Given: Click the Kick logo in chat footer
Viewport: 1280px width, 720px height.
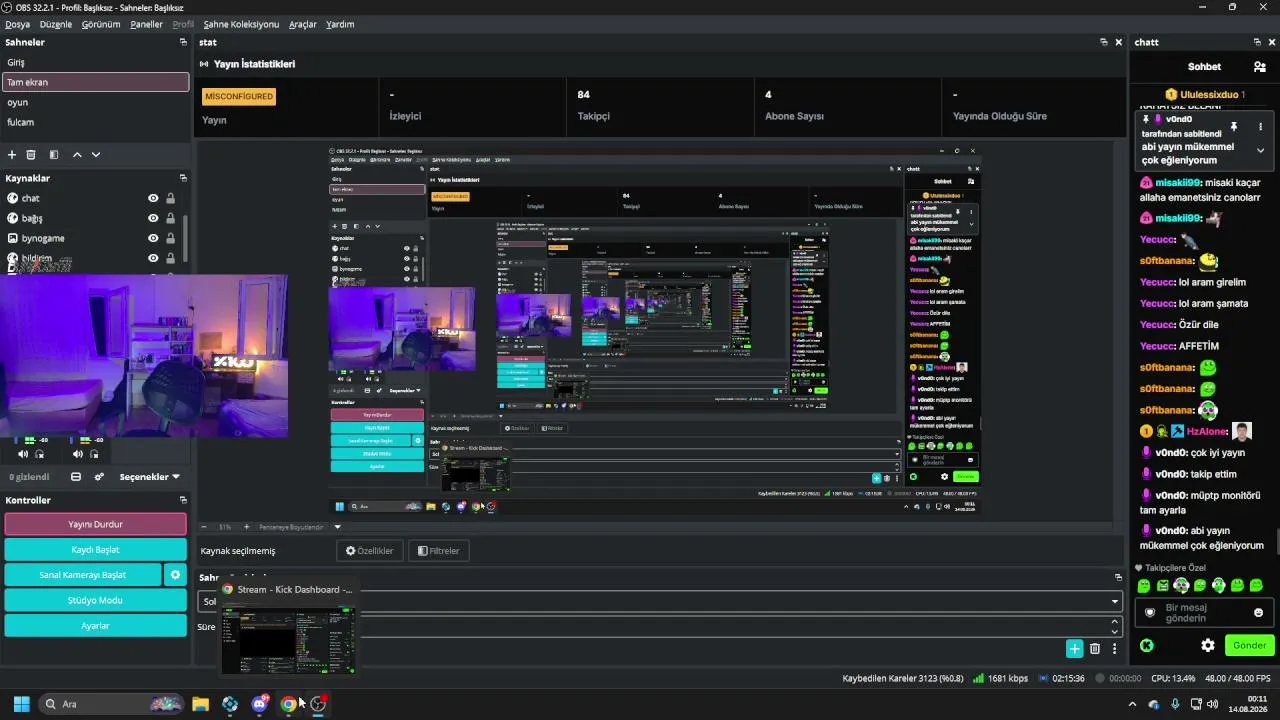Looking at the screenshot, I should [x=1147, y=646].
